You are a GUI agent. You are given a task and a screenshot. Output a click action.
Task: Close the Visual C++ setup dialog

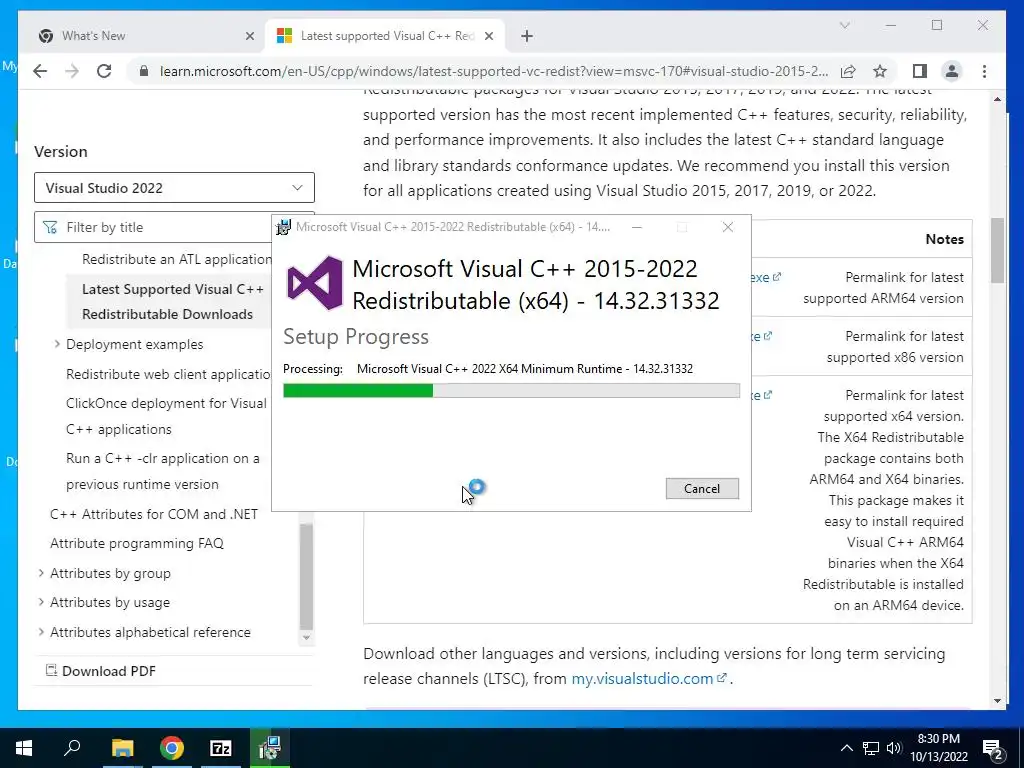point(728,227)
